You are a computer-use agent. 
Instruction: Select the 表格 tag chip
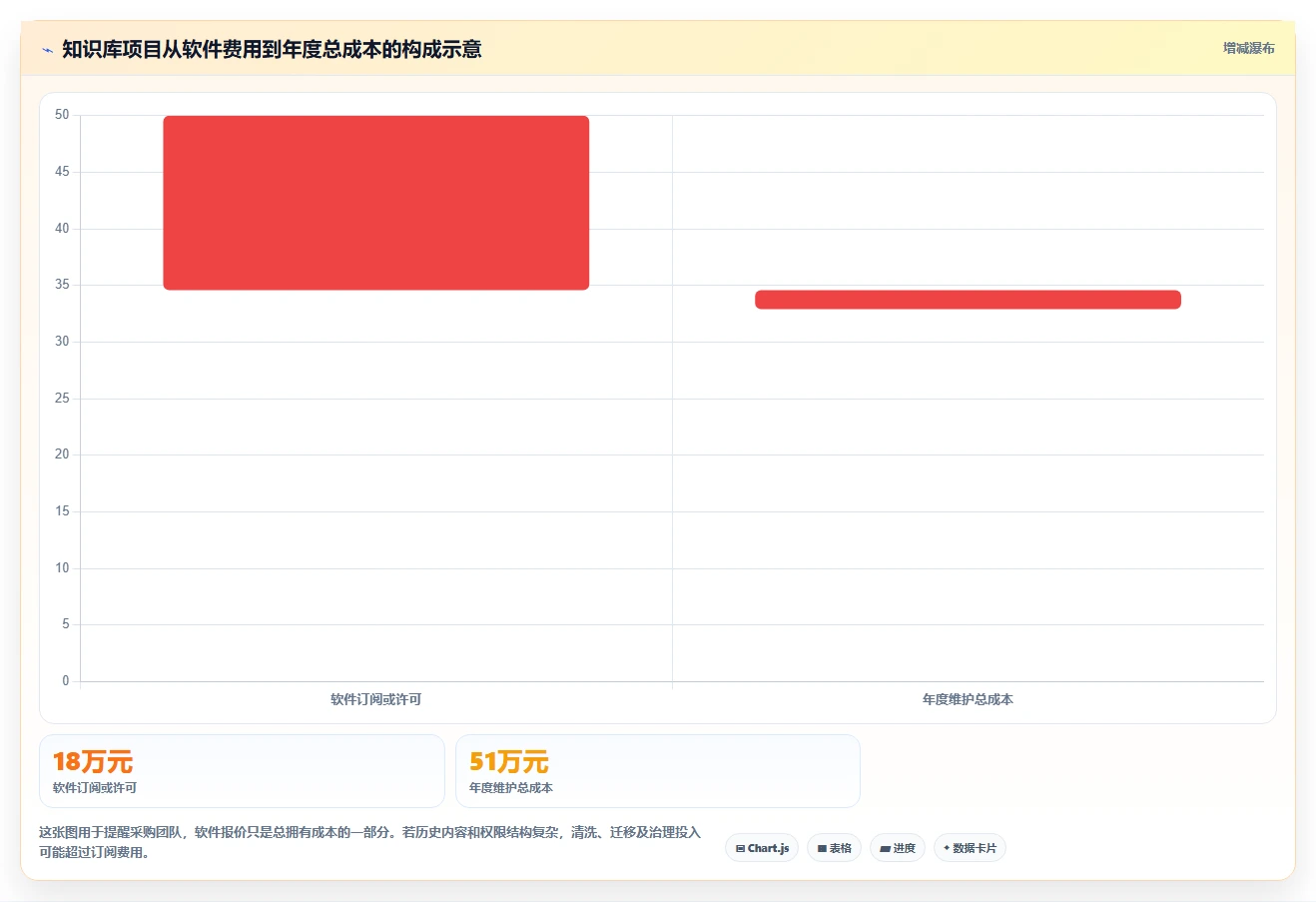[x=834, y=848]
